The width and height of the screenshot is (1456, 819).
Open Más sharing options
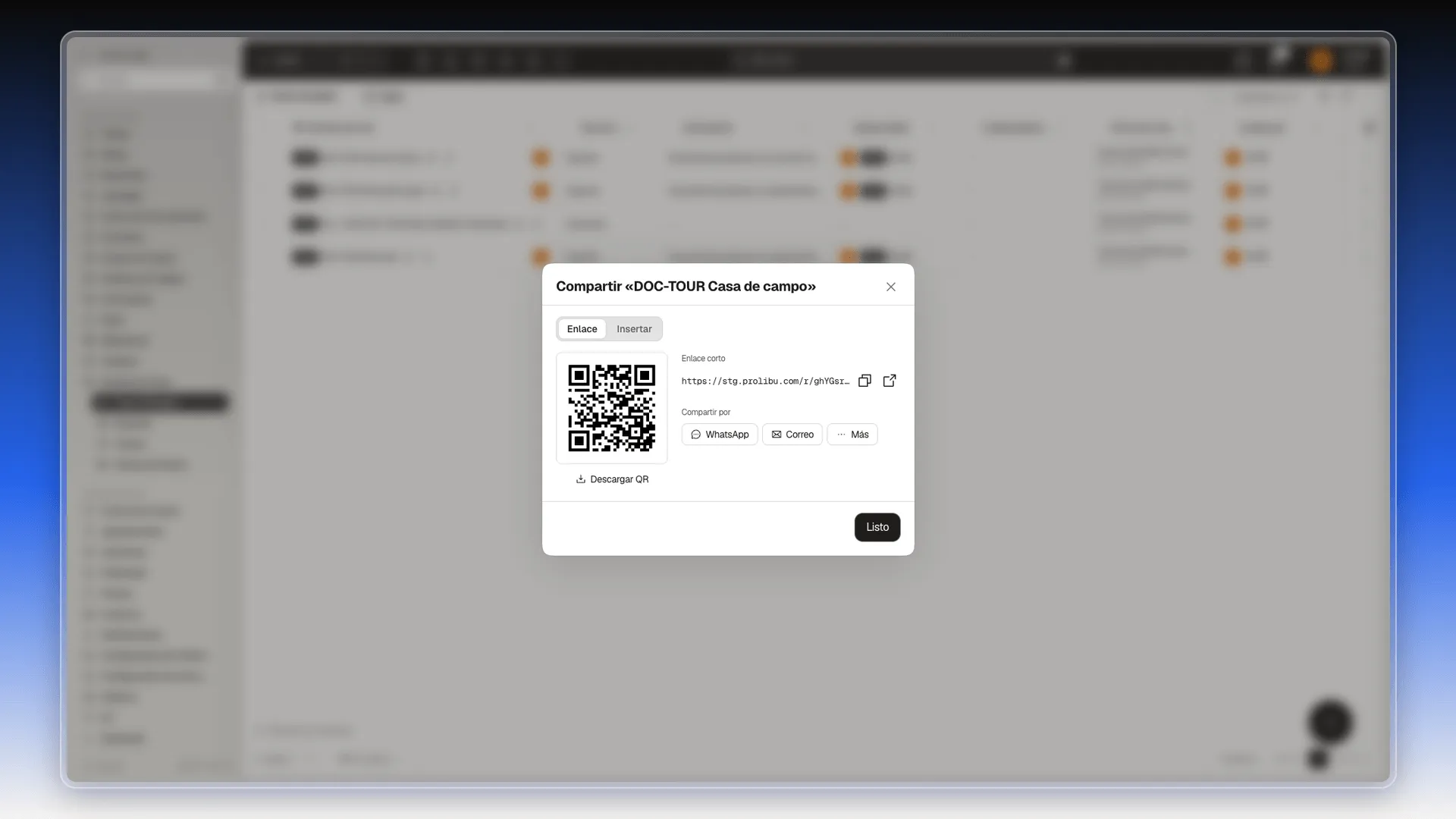pyautogui.click(x=852, y=435)
